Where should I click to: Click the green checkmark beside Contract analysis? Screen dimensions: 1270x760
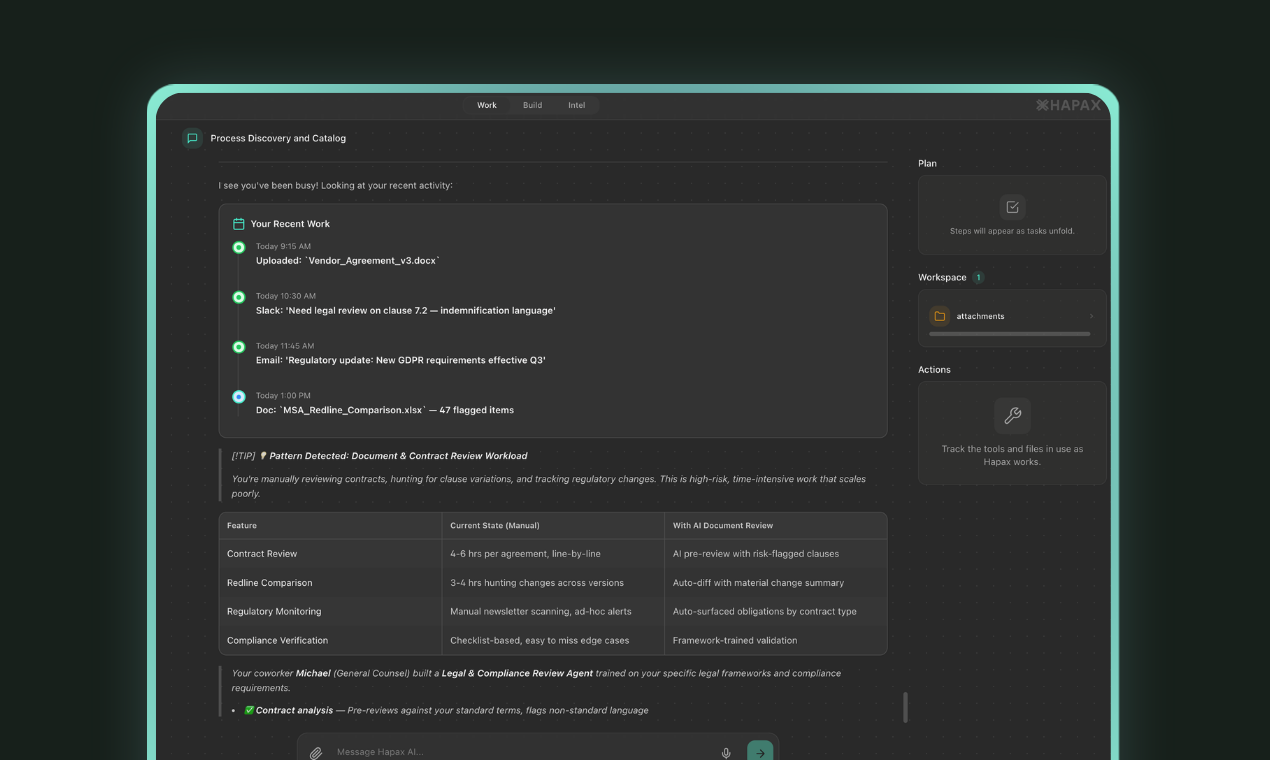pyautogui.click(x=248, y=710)
